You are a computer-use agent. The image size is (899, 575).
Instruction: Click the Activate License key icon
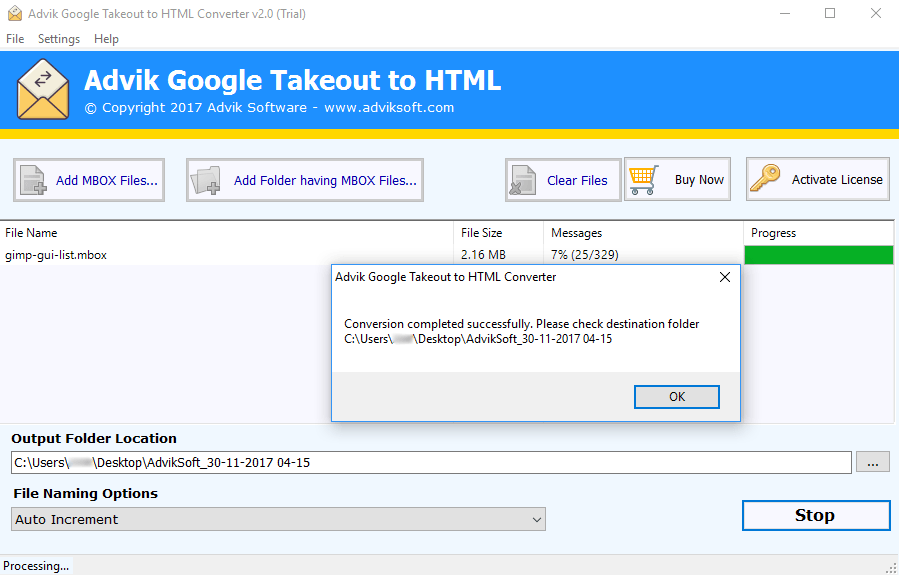765,179
